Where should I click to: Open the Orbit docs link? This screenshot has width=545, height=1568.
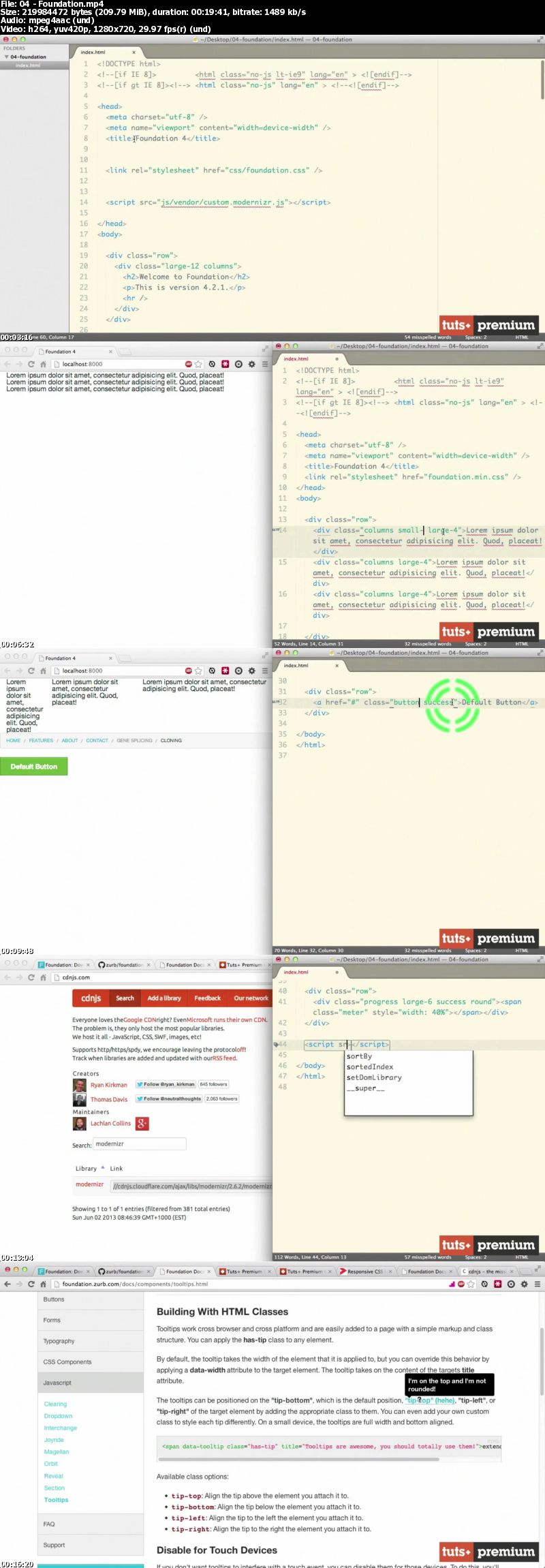click(x=51, y=1464)
